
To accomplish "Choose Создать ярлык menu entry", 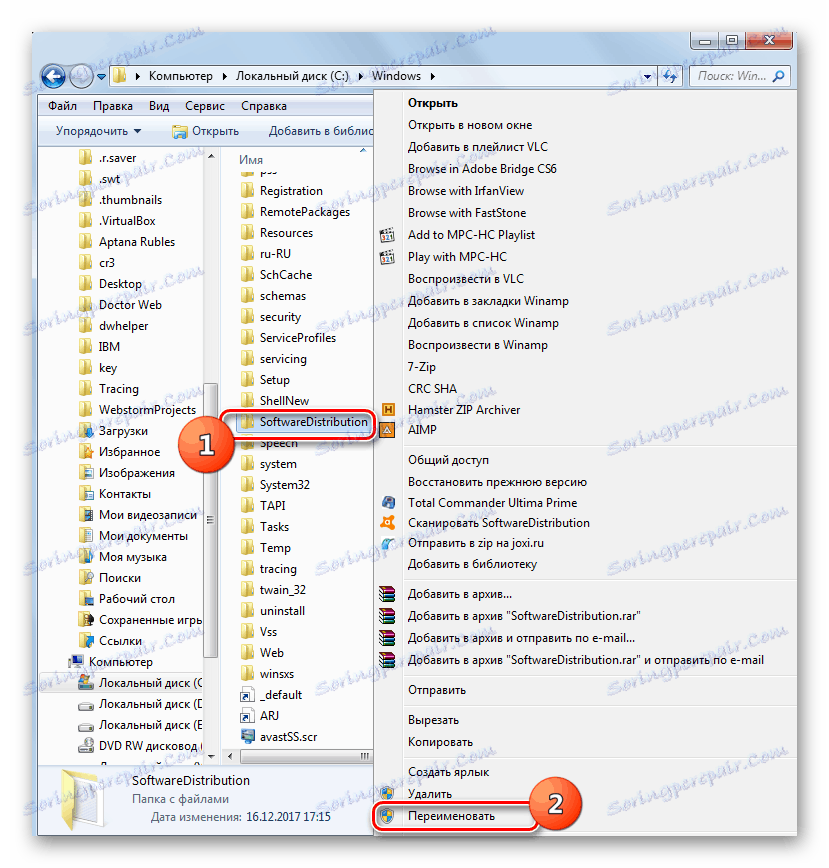I will pos(448,772).
